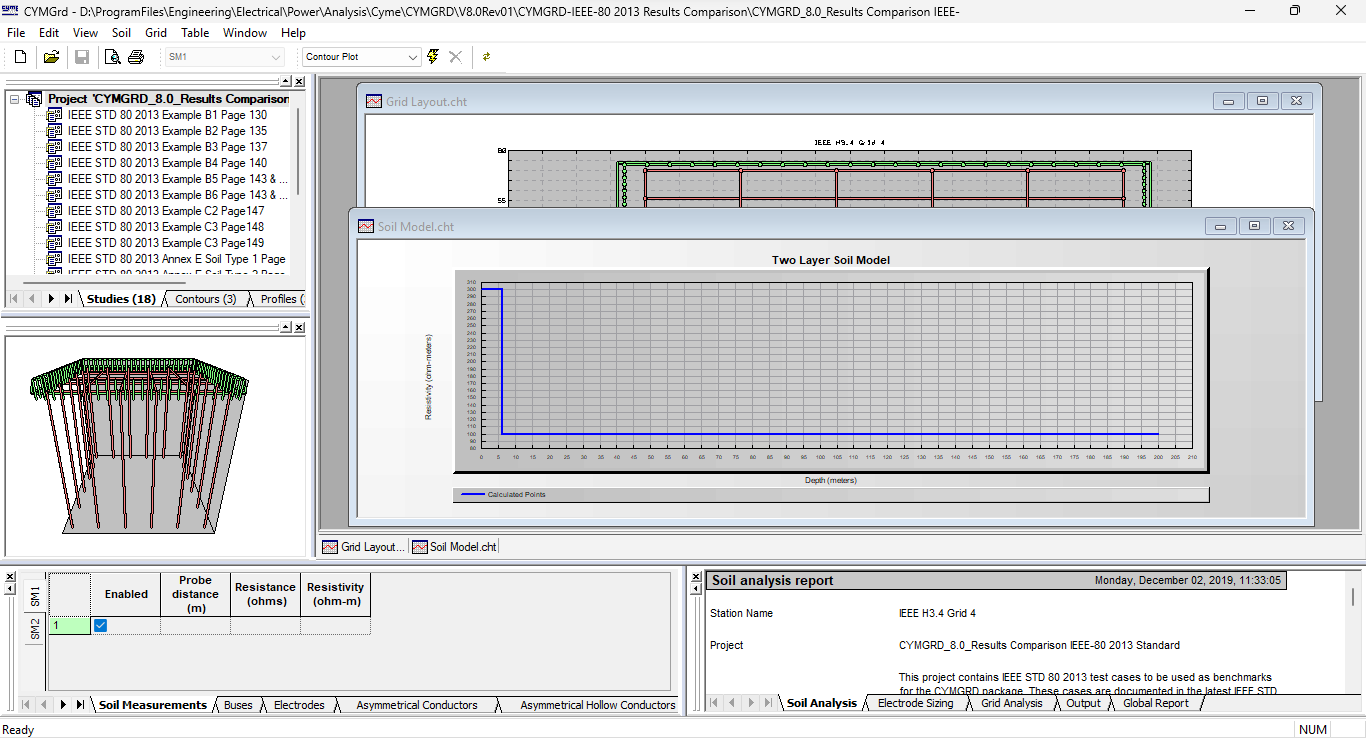Switch to the Contours (3) tab

point(205,299)
